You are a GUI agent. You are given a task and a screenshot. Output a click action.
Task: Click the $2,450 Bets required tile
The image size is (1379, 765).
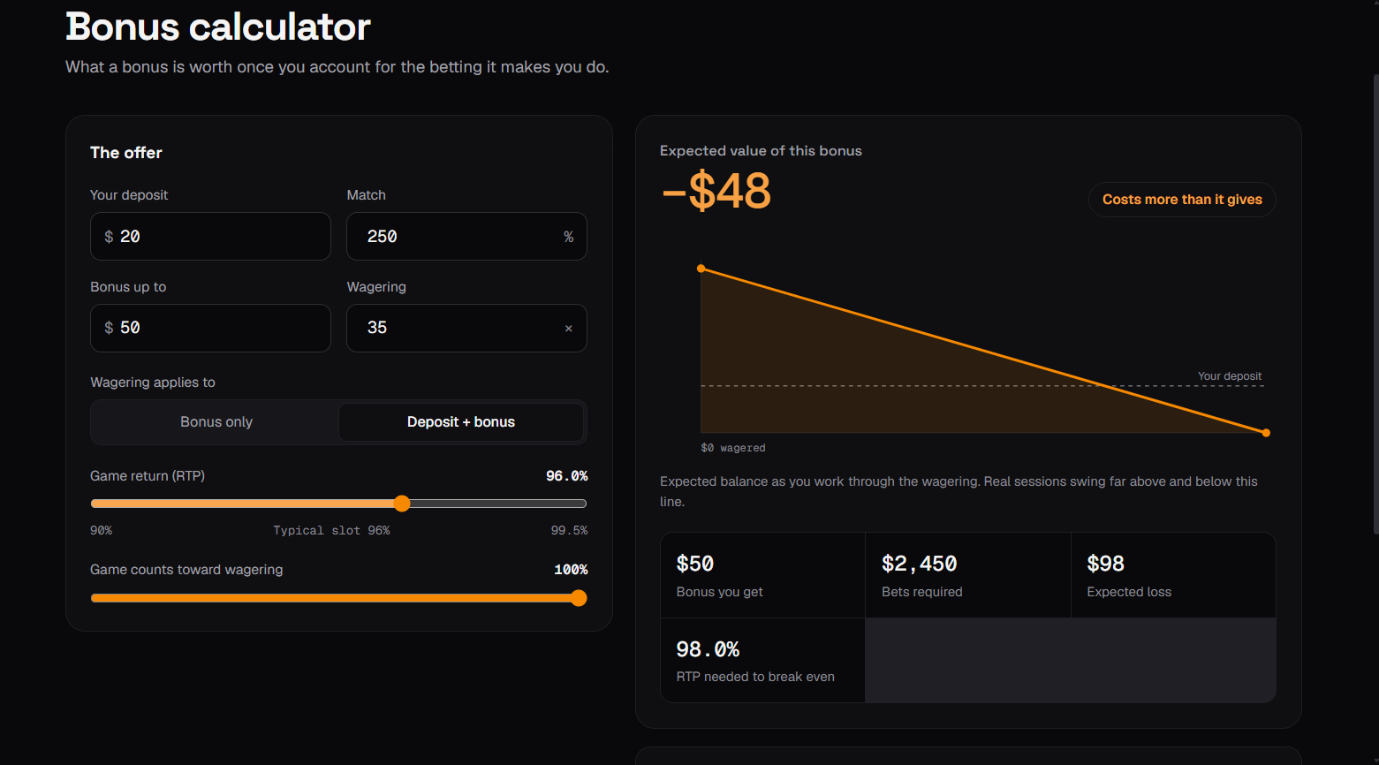[968, 575]
